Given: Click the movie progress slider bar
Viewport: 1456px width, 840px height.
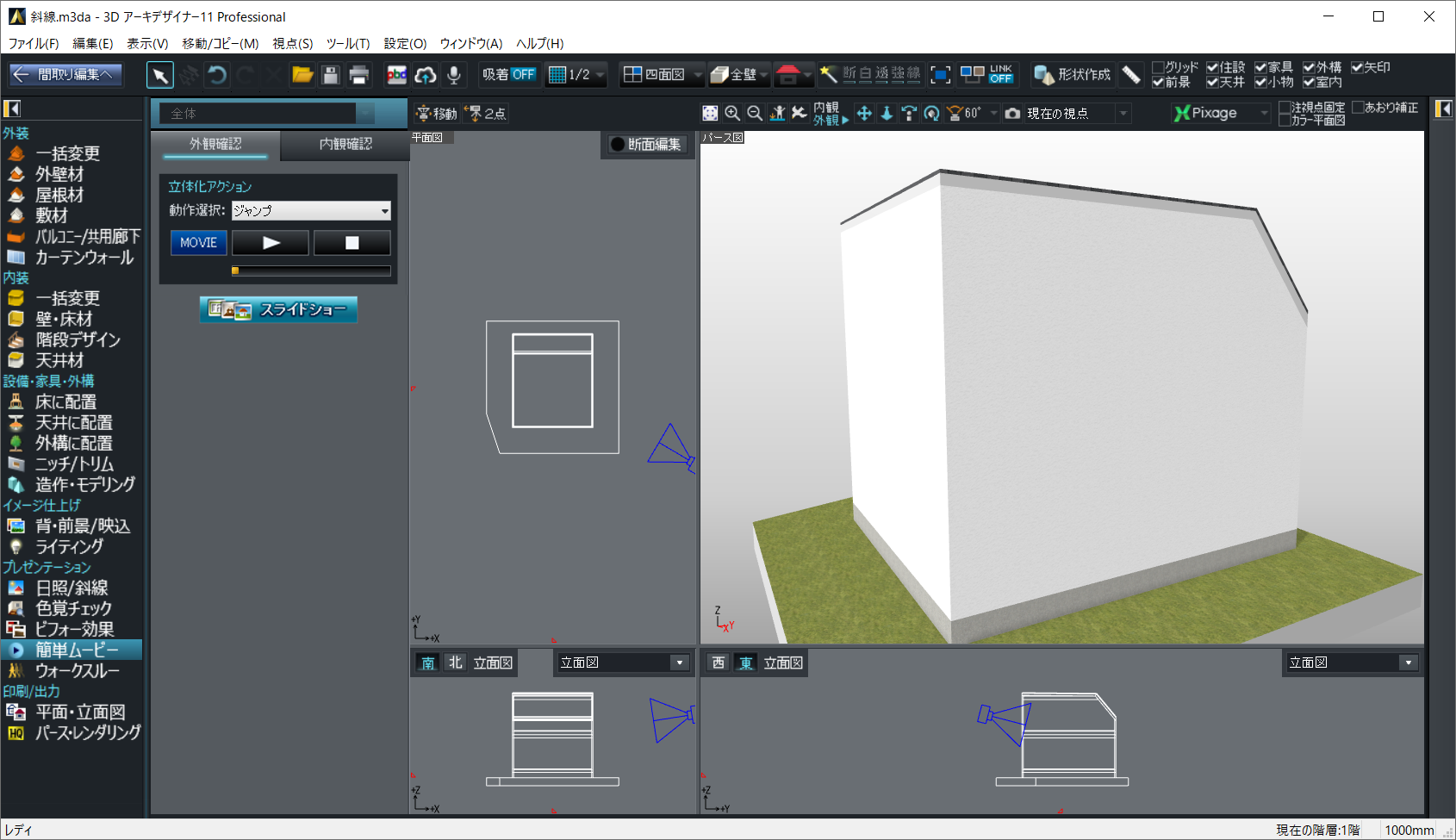Looking at the screenshot, I should coord(311,271).
